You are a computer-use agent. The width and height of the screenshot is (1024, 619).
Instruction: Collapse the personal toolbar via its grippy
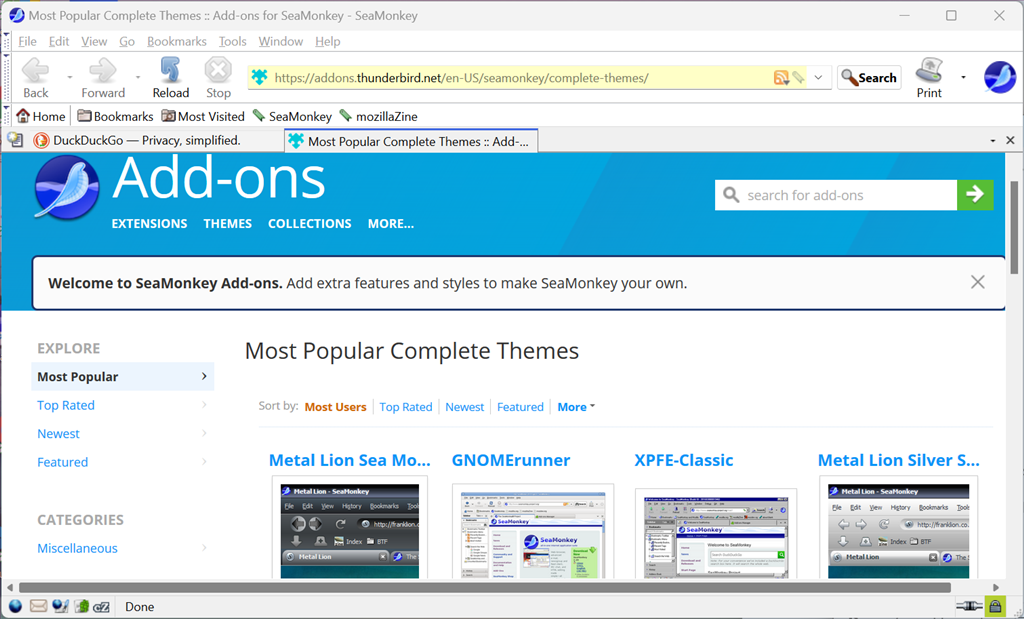pos(7,116)
